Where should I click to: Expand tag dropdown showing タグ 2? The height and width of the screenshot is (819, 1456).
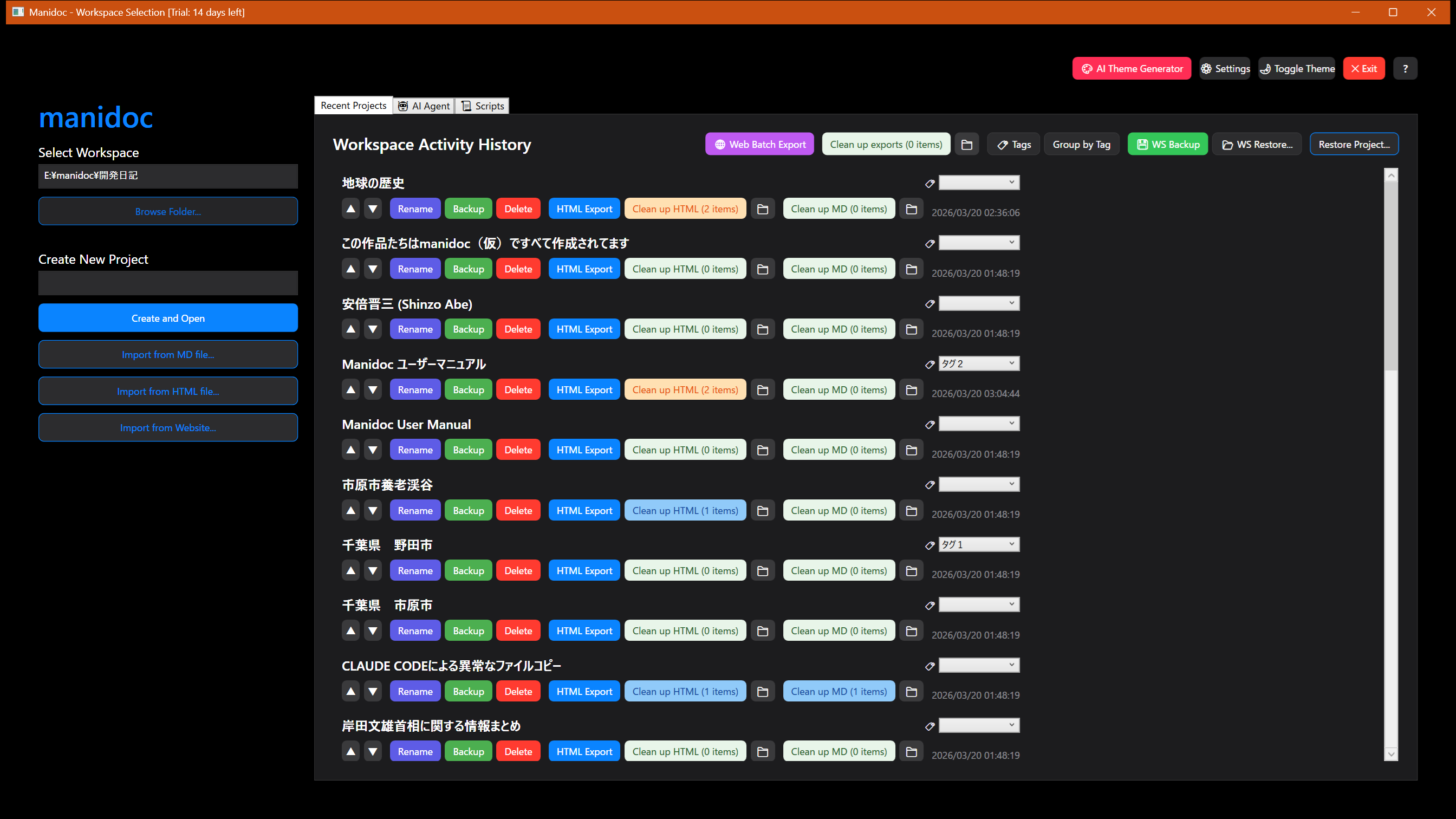979,364
